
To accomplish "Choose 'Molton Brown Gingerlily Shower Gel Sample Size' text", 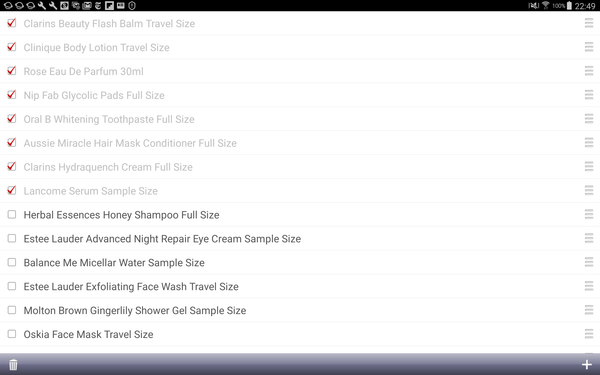I will click(135, 311).
